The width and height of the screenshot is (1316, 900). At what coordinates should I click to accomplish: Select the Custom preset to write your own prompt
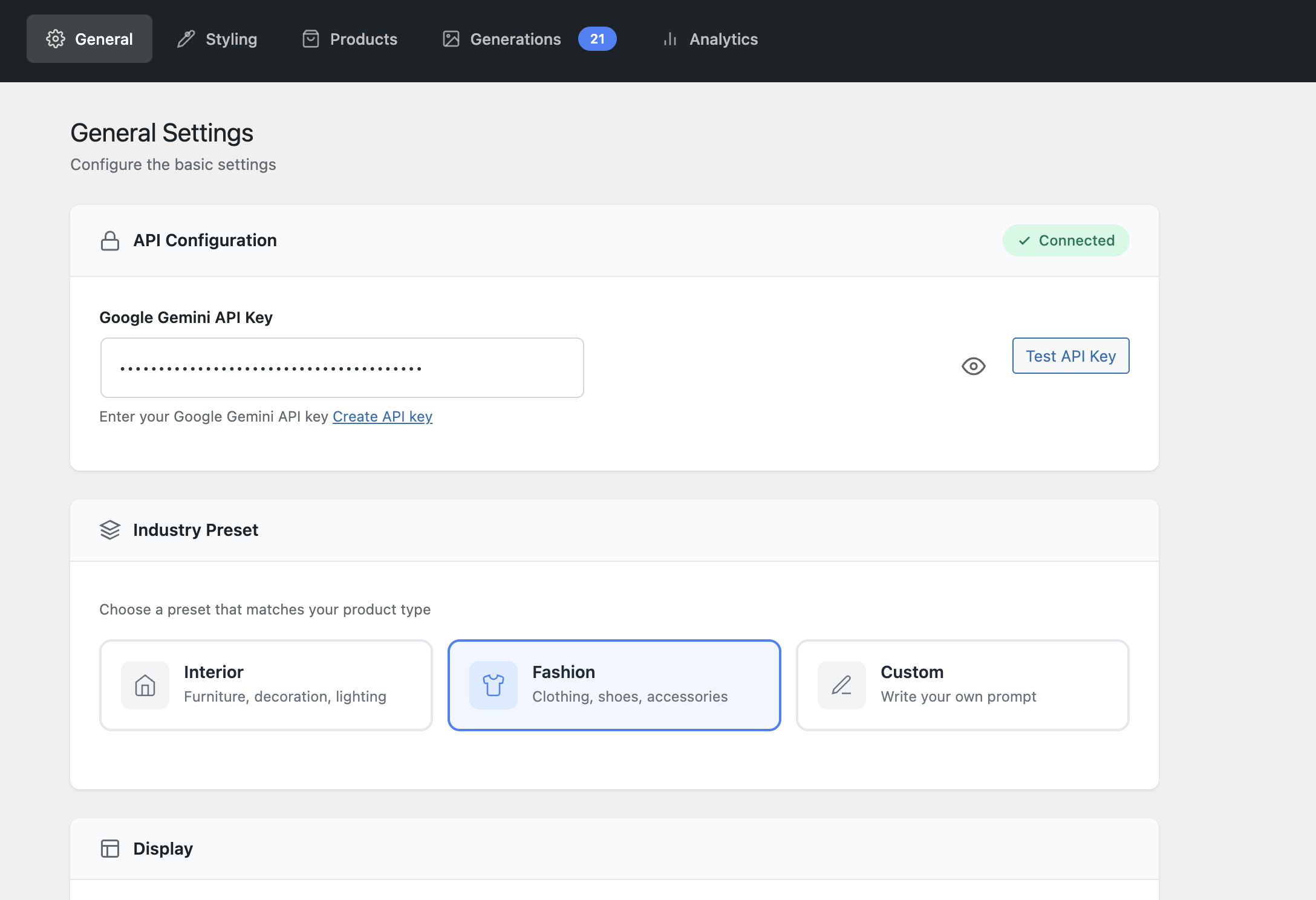click(x=962, y=685)
